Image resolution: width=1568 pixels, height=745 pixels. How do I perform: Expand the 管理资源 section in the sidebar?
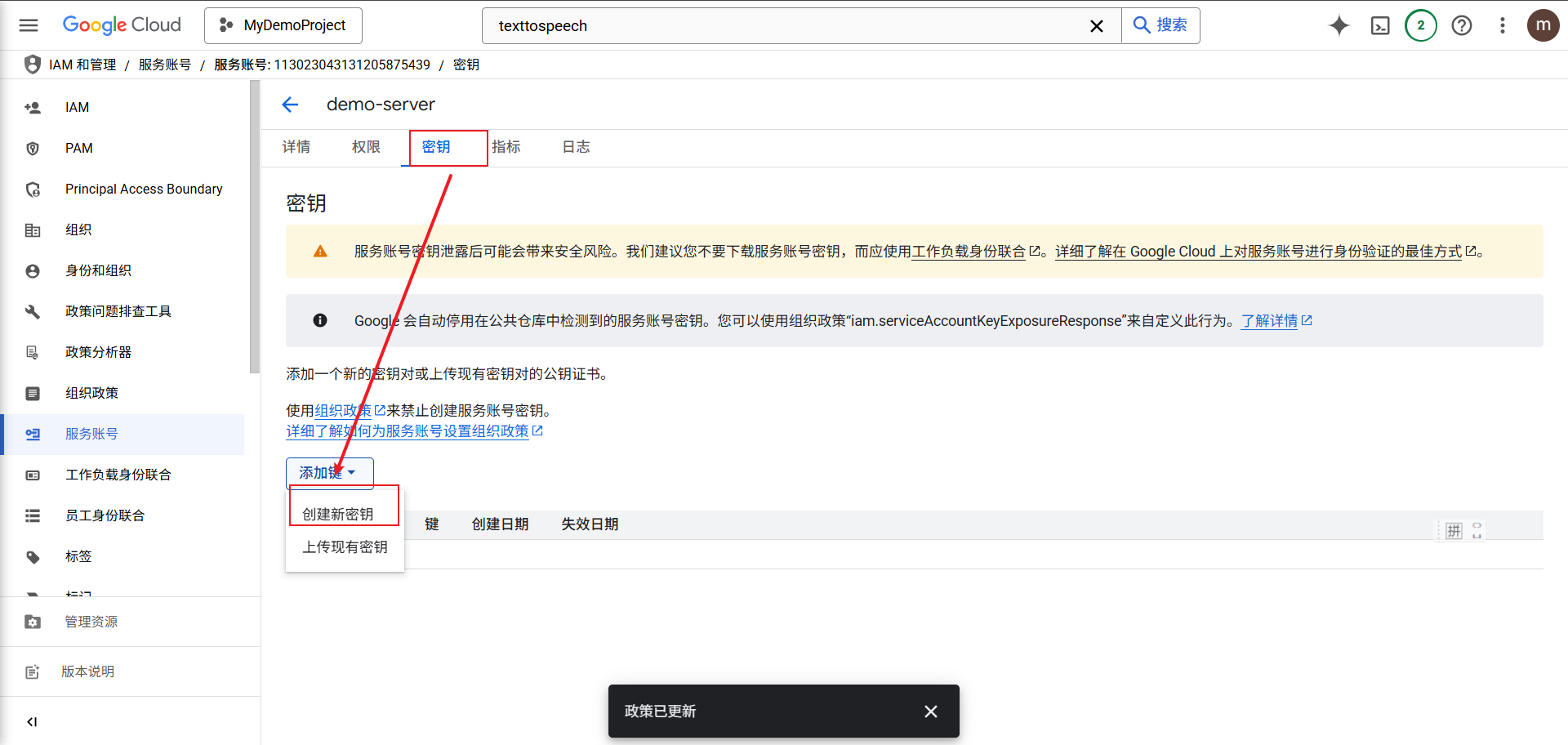pyautogui.click(x=90, y=621)
